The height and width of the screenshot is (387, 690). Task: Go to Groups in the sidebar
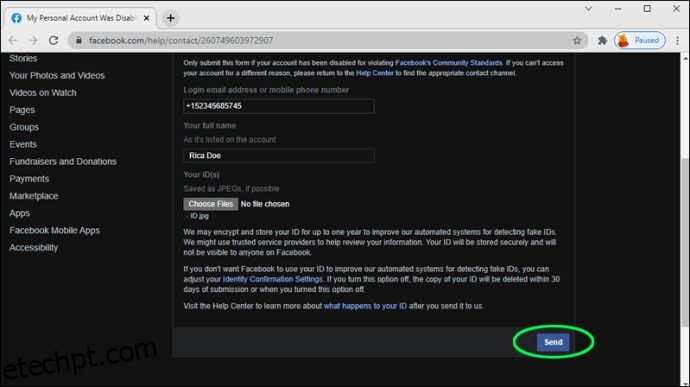(24, 127)
